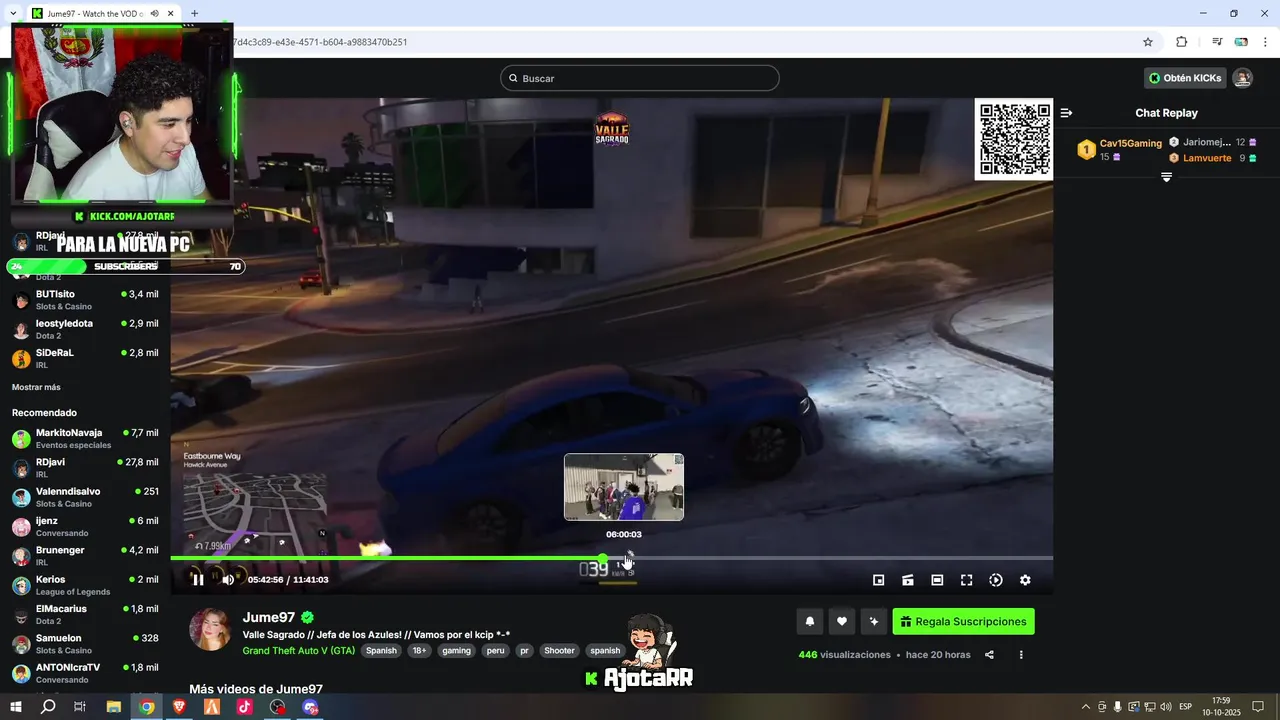The image size is (1280, 720).
Task: Open the user profile avatar menu
Action: tap(1242, 78)
